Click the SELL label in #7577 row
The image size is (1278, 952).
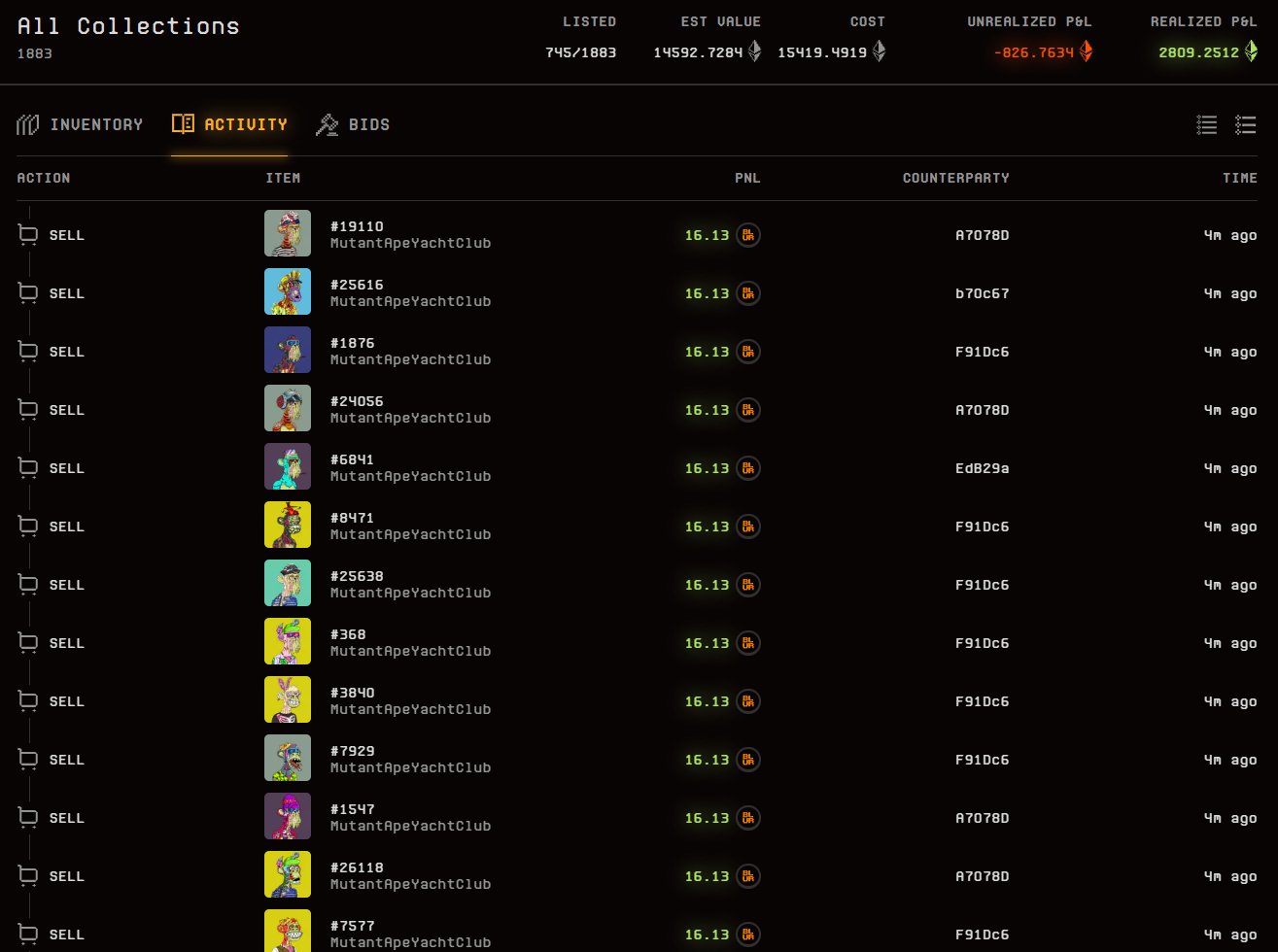(x=67, y=935)
